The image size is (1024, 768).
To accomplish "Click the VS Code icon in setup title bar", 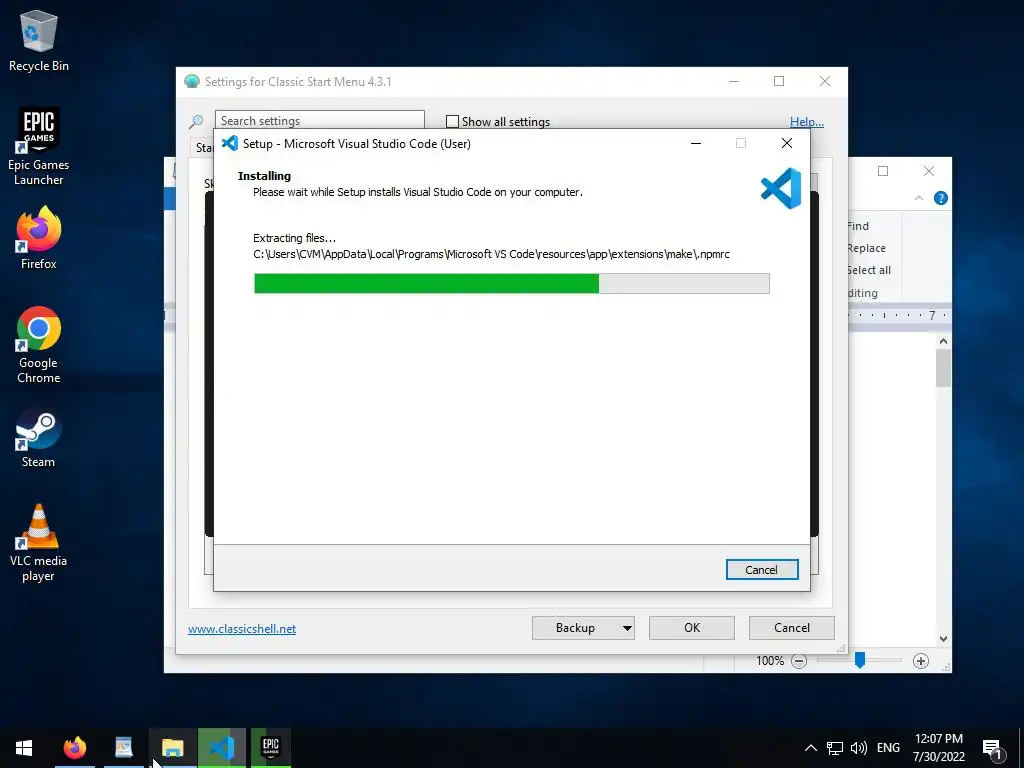I will point(230,143).
